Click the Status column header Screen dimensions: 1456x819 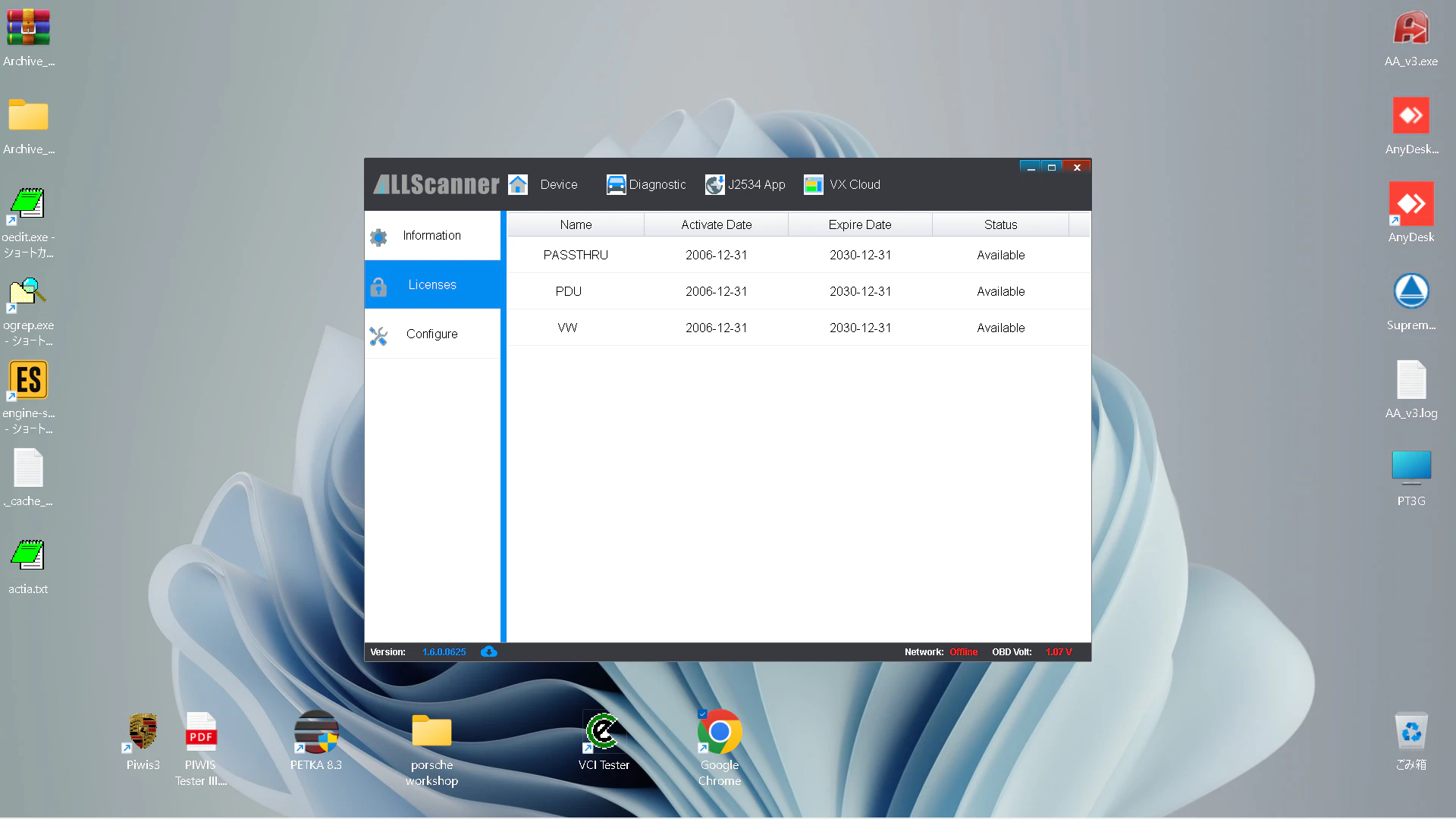1000,224
